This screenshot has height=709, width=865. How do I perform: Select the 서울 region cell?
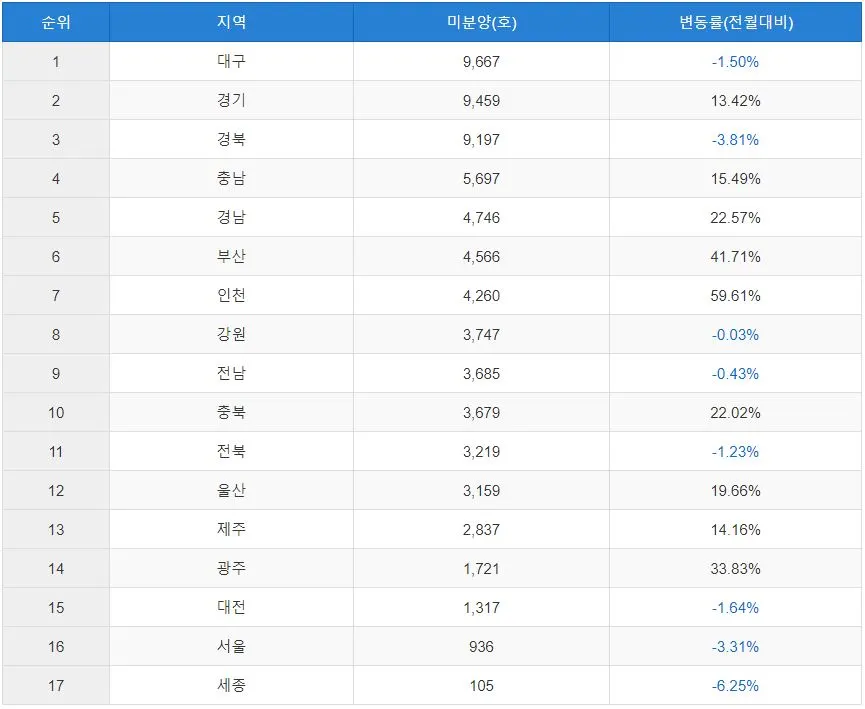[x=231, y=646]
